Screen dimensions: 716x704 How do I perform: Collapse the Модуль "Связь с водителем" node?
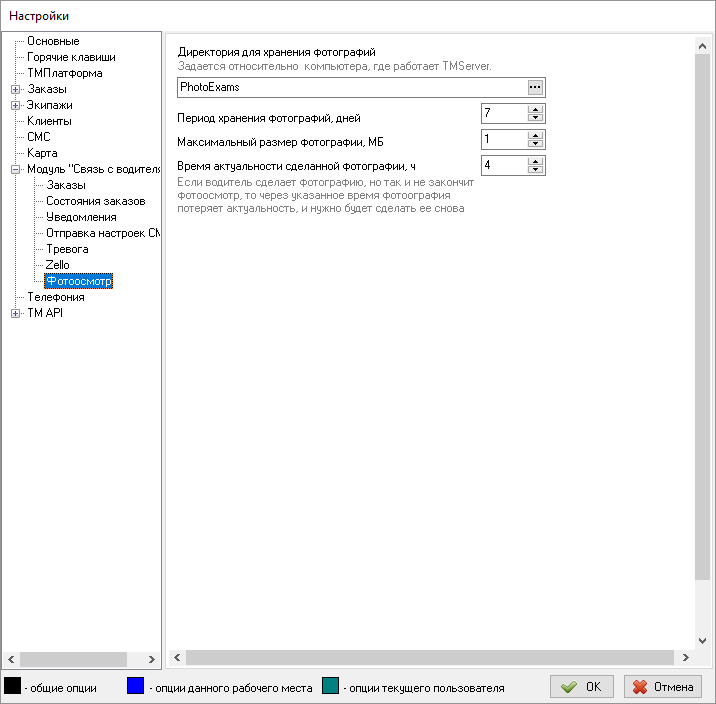(x=15, y=169)
